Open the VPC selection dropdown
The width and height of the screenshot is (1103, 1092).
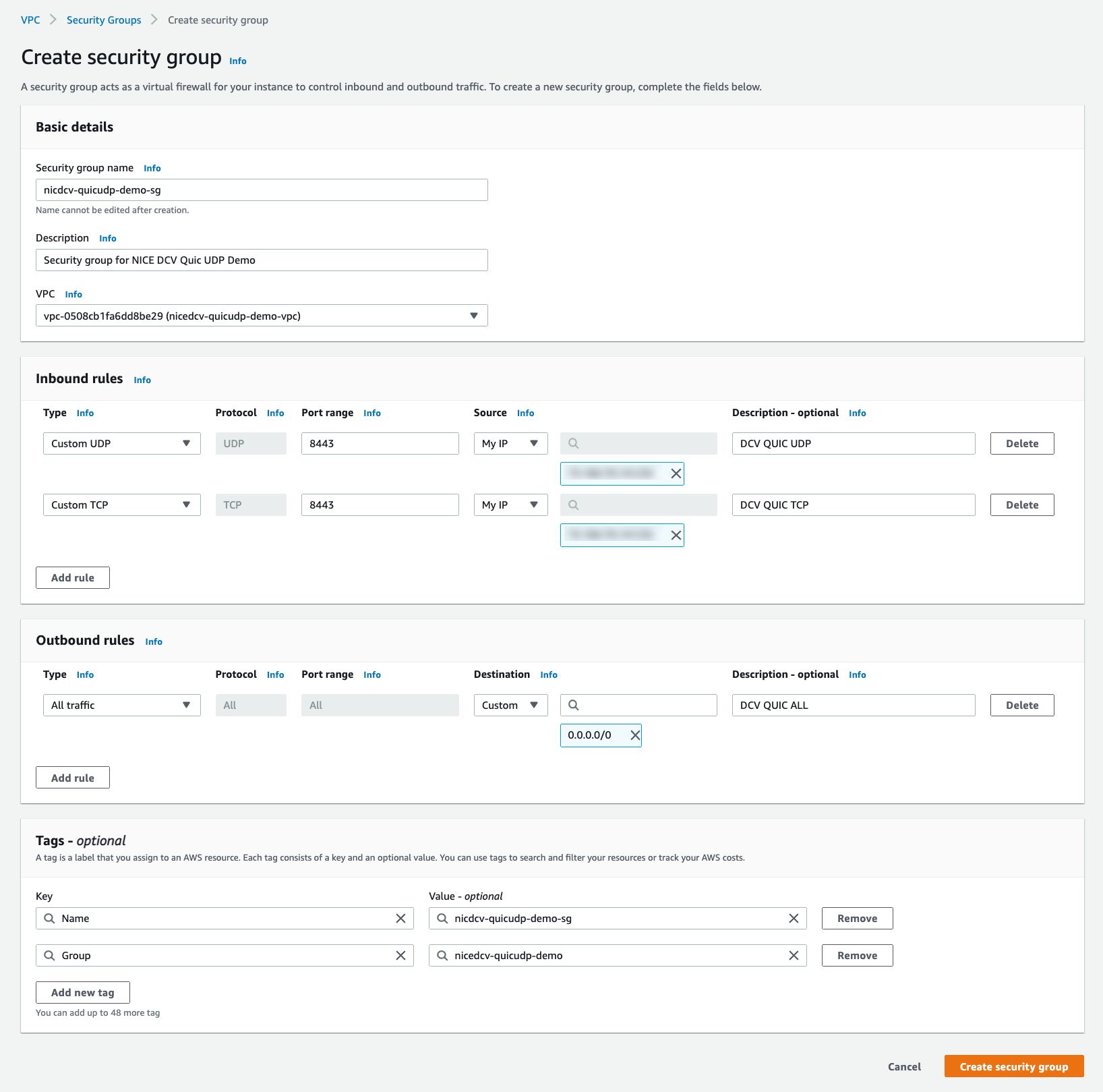coord(262,316)
